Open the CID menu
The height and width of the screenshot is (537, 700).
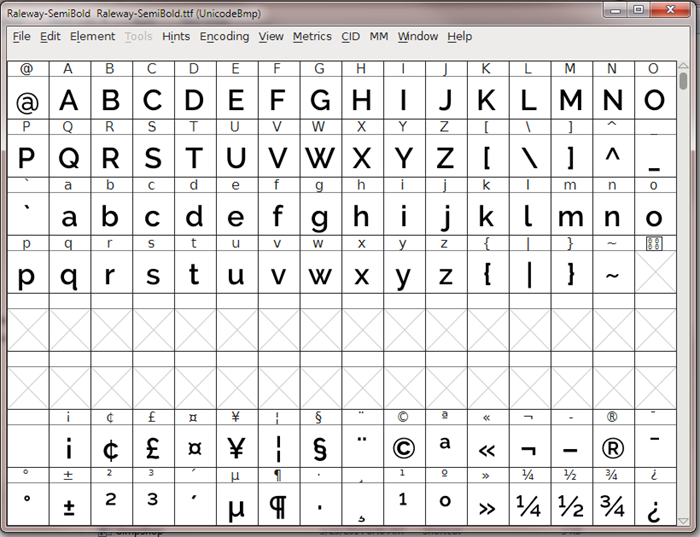350,37
